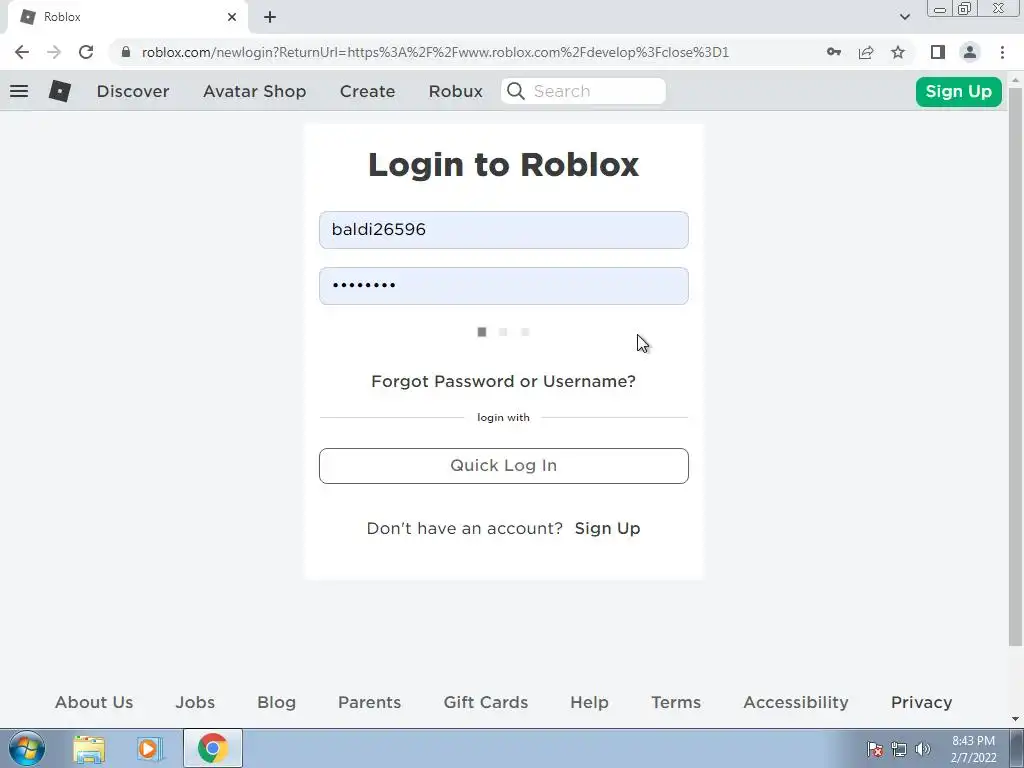Click the Roblox logo icon in navbar
This screenshot has height=768, width=1024.
[x=59, y=91]
